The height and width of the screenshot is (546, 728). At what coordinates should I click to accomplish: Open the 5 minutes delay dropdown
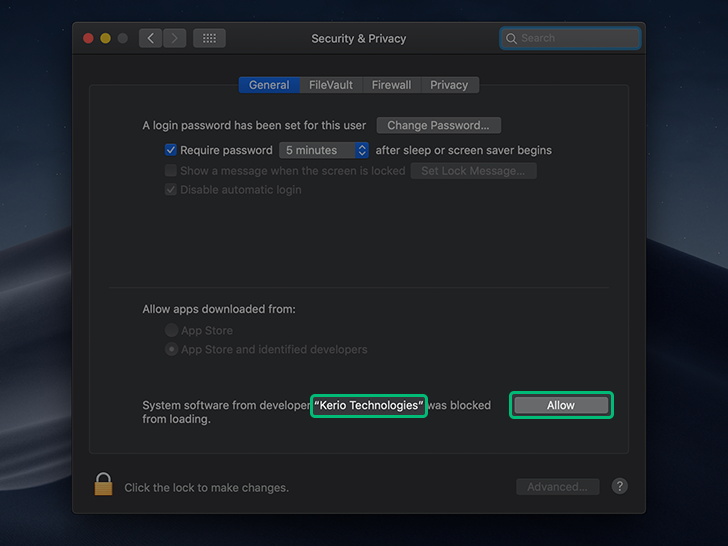[324, 150]
